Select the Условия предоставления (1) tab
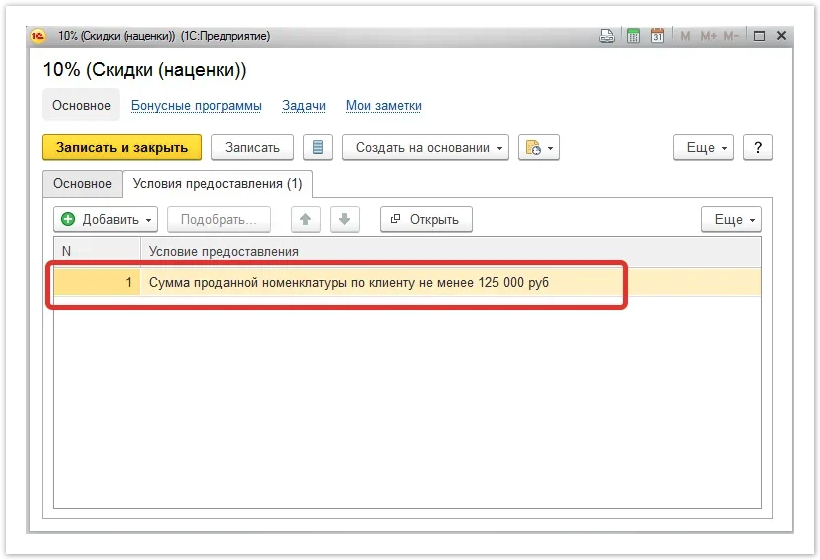The image size is (820, 560). tap(217, 184)
